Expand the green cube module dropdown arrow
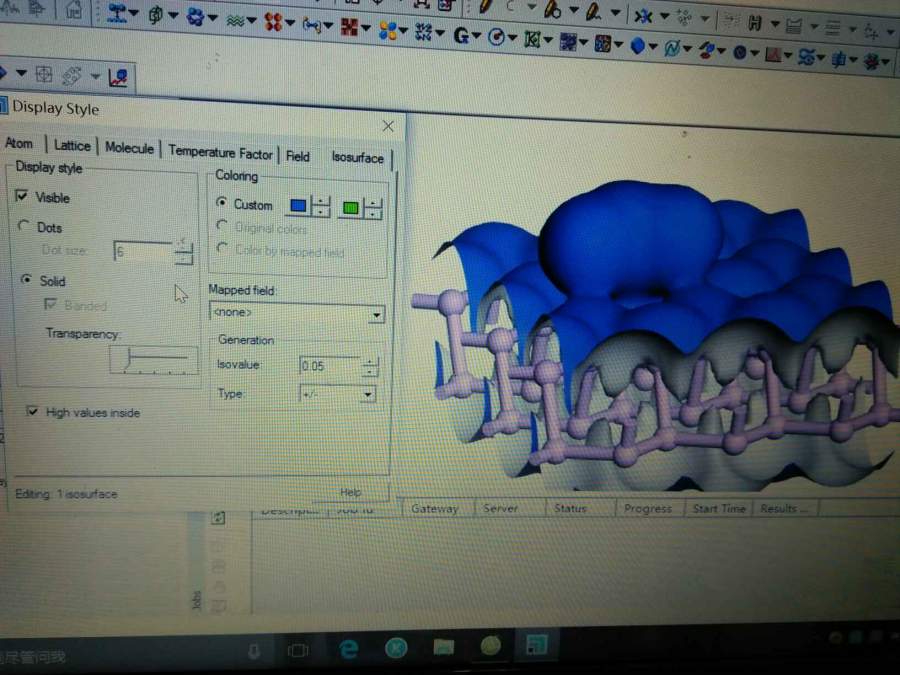The width and height of the screenshot is (900, 675). coord(173,16)
